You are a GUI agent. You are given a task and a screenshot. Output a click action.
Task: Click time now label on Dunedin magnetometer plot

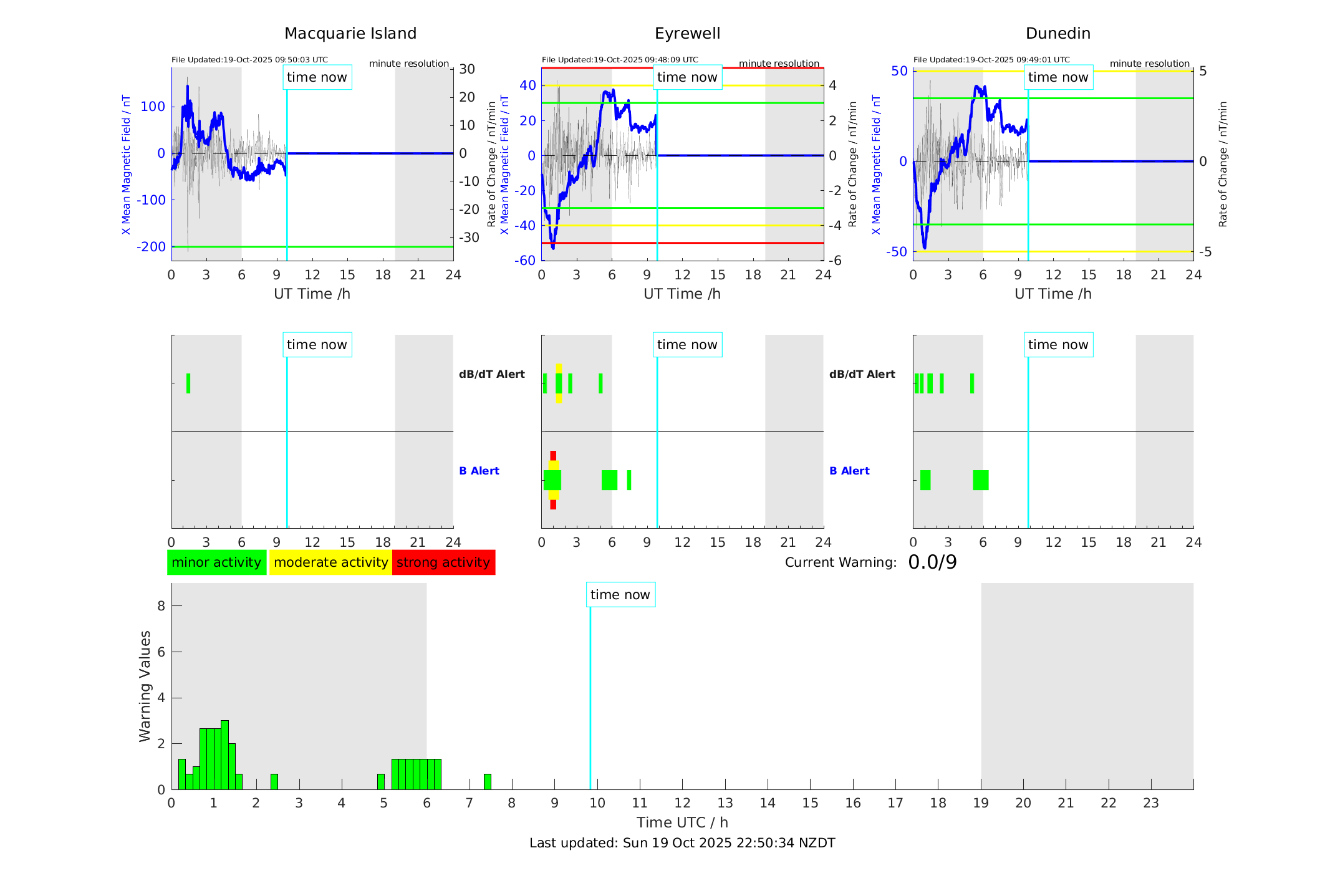tap(1057, 77)
